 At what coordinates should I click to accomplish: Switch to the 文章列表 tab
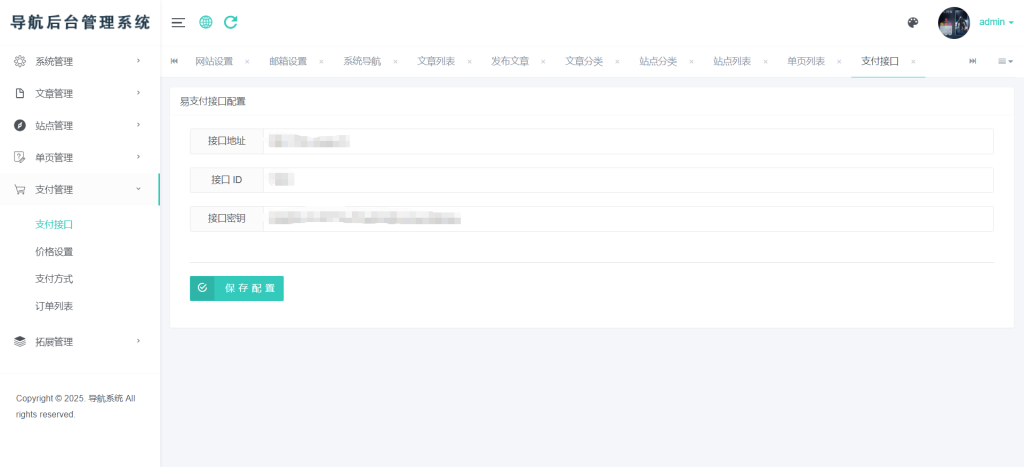click(x=436, y=61)
